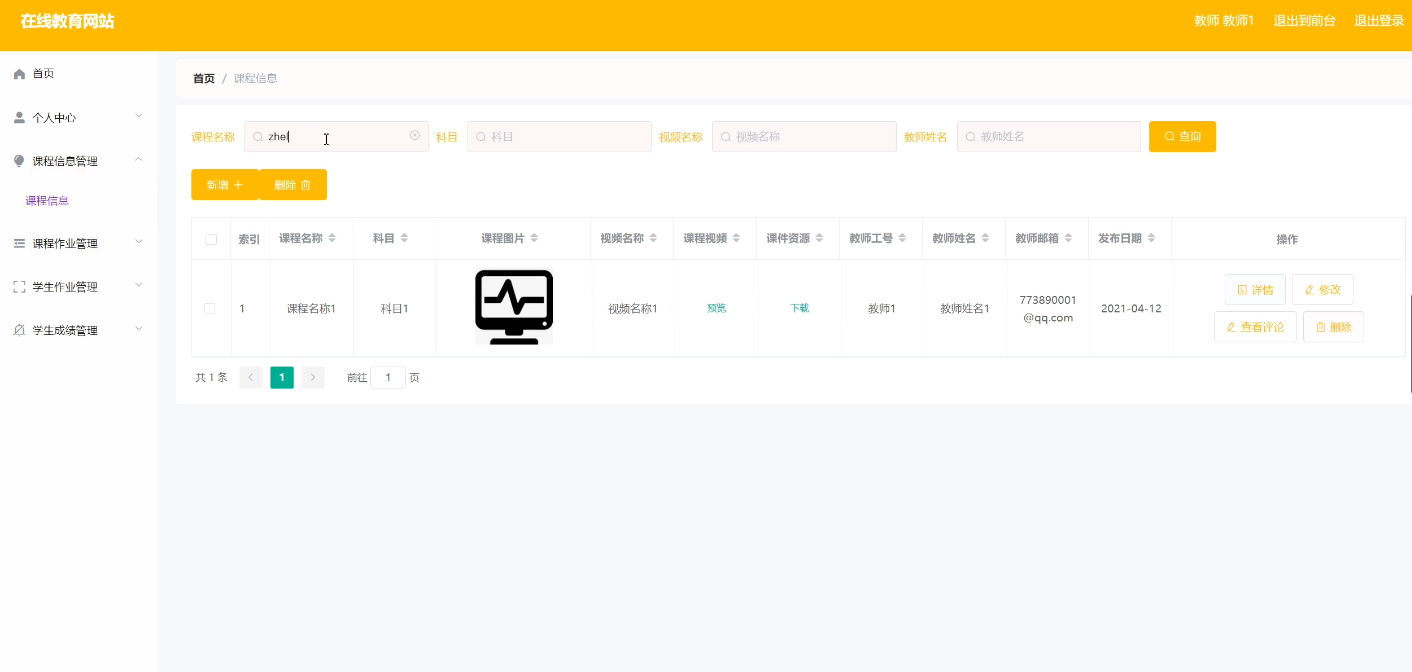Click the person icon for 个人中心
Viewport: 1412px width, 672px height.
tap(19, 117)
